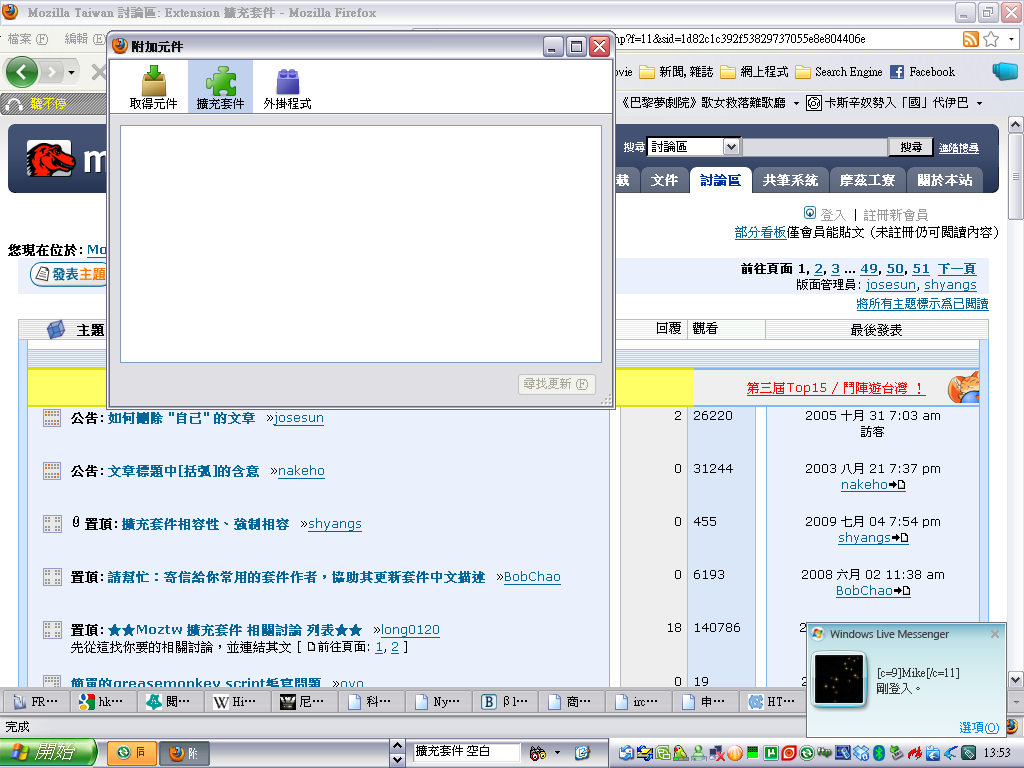
Task: Click the Windows 開始 Start button
Action: click(48, 752)
